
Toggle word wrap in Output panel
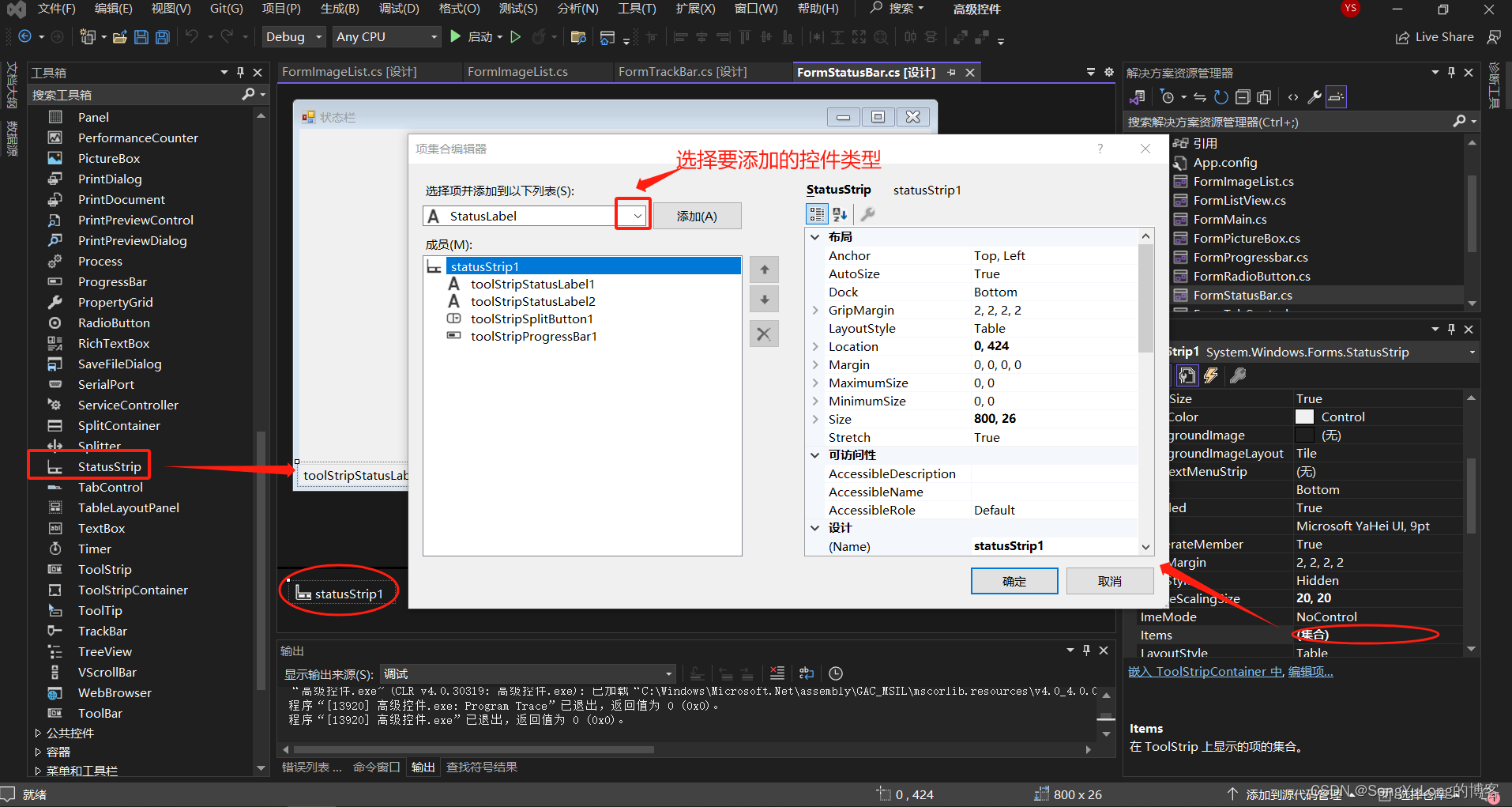[807, 673]
